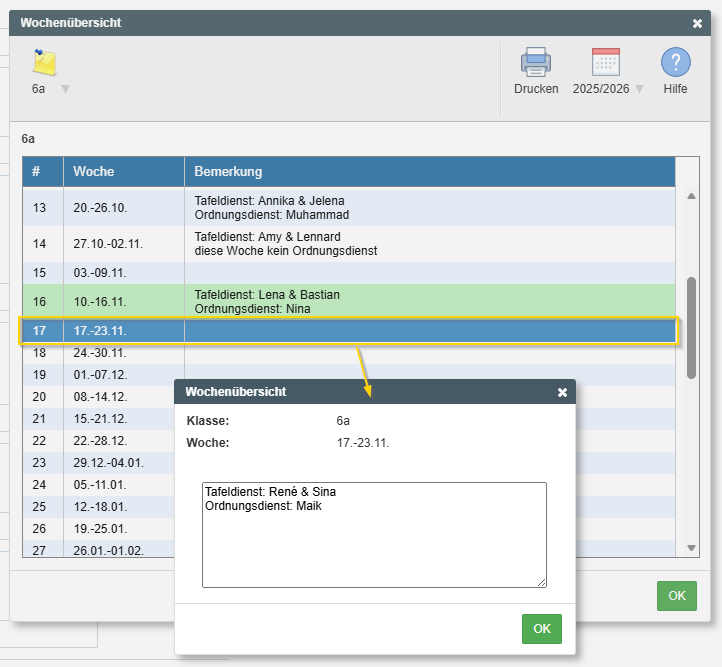Expand the 6a class dropdown arrow
This screenshot has height=667, width=722.
pyautogui.click(x=65, y=89)
